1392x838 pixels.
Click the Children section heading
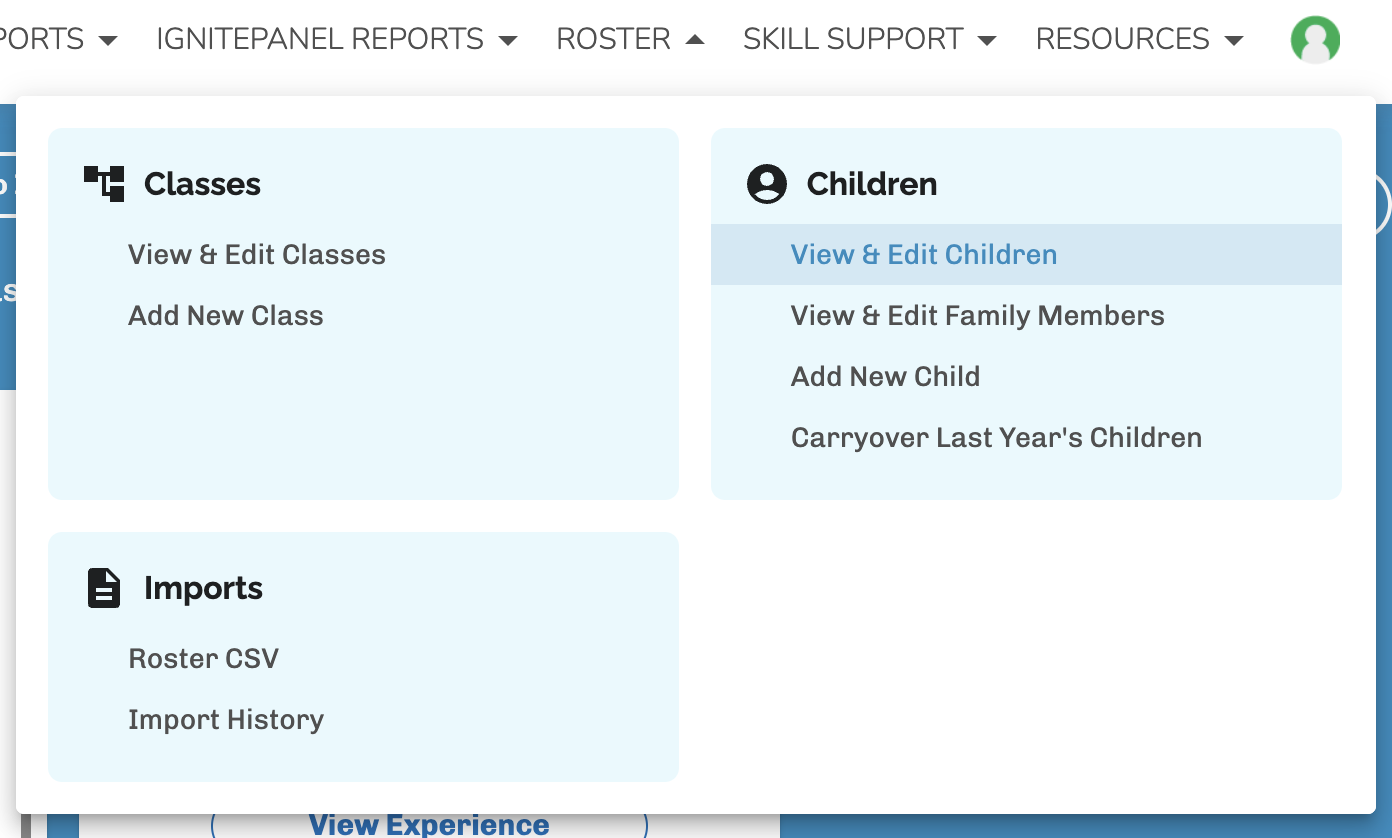click(x=872, y=184)
